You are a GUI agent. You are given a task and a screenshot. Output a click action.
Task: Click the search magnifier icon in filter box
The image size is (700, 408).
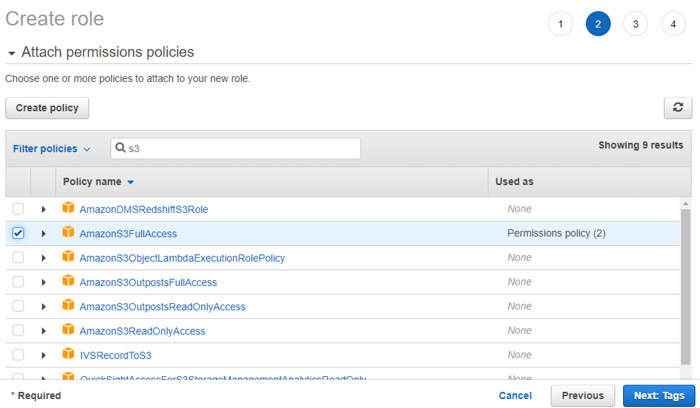coord(120,148)
